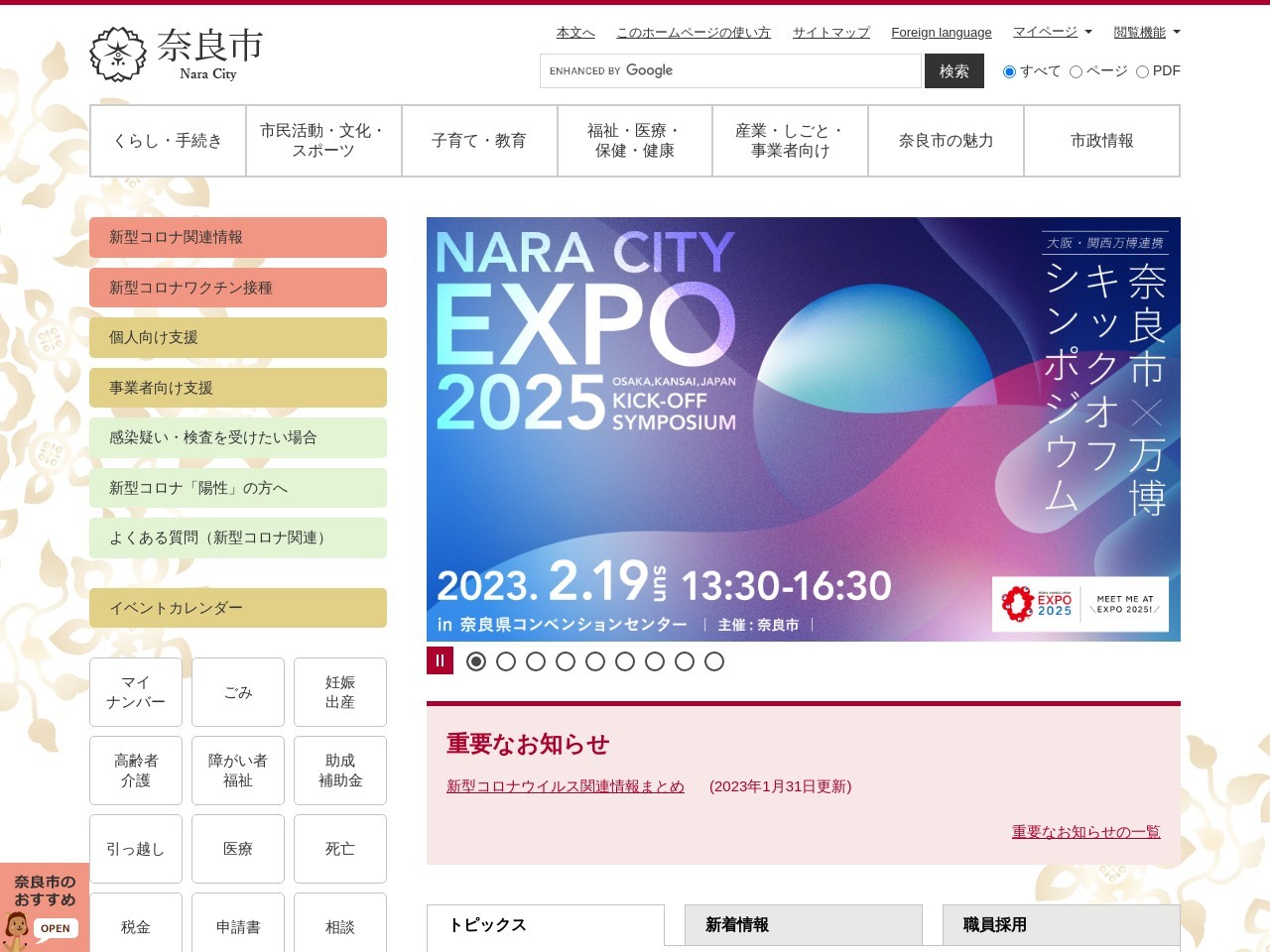Select the first slideshow indicator dot

476,661
